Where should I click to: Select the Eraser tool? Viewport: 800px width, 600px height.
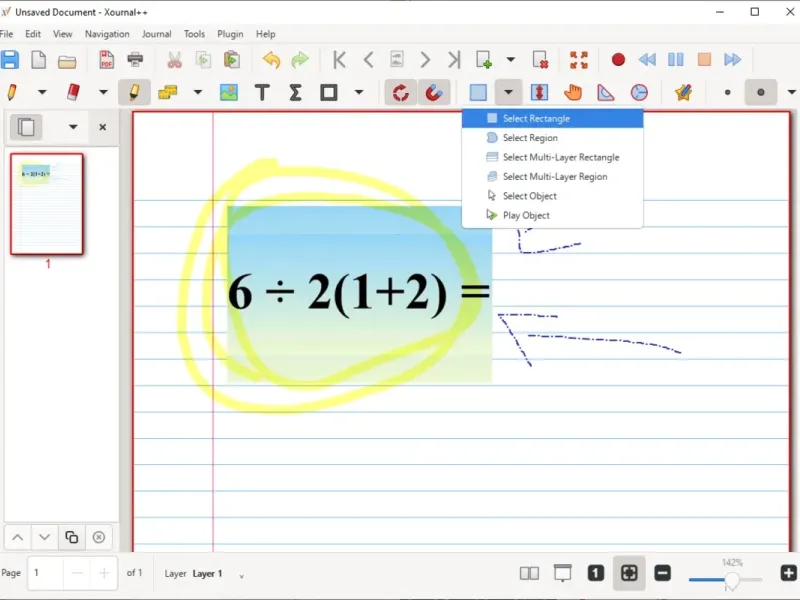(x=73, y=92)
